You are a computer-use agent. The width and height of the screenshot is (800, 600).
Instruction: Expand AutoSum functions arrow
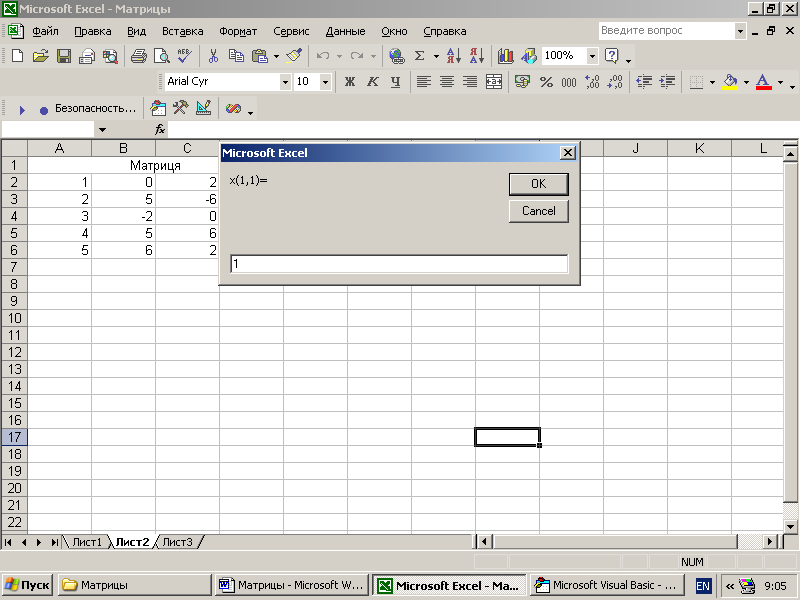point(436,56)
